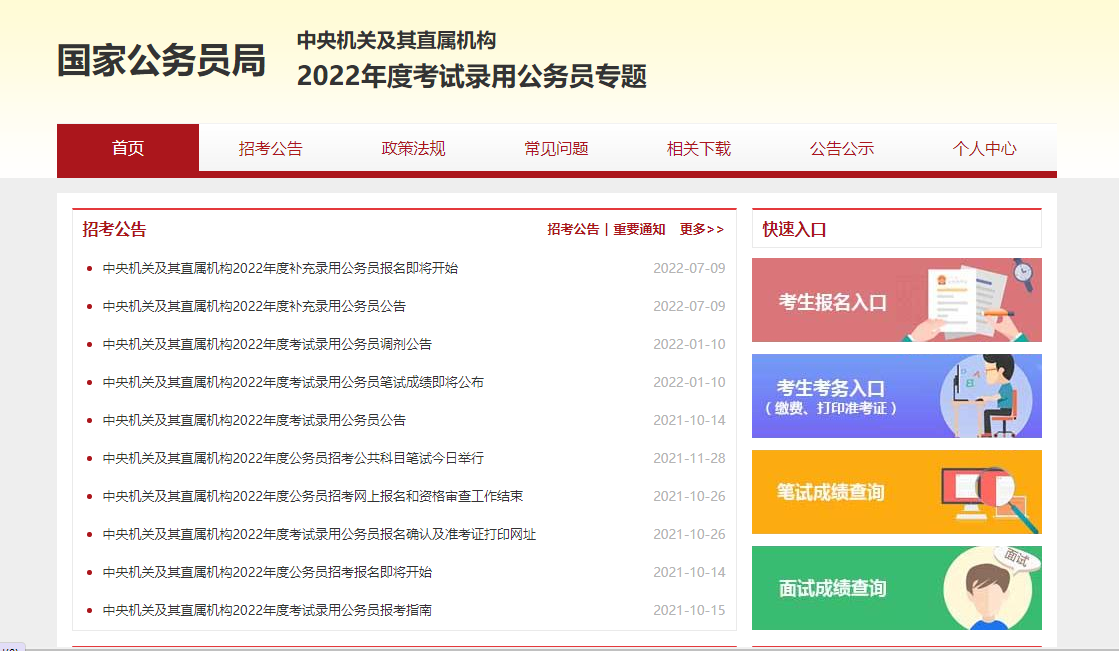Open the 考生报名入口 registration banner
Screen dimensions: 1119x651
point(896,300)
